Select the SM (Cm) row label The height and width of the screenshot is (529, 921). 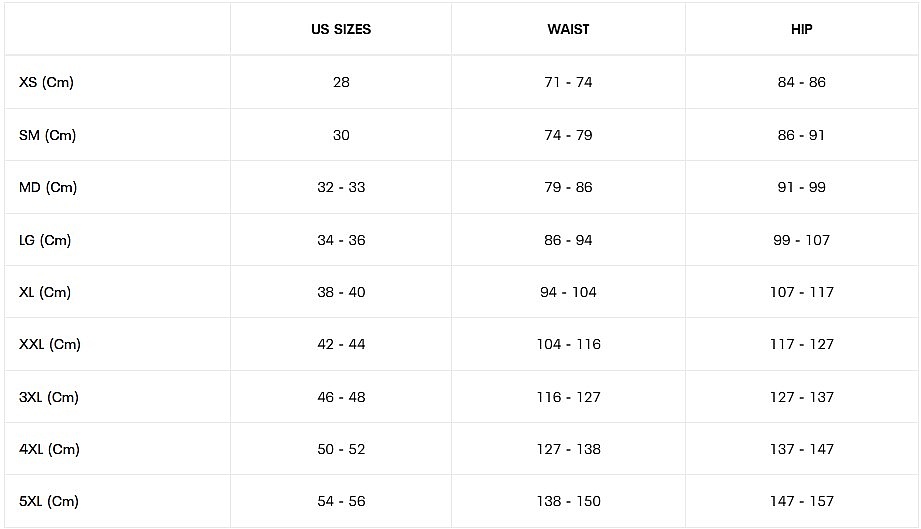(47, 135)
